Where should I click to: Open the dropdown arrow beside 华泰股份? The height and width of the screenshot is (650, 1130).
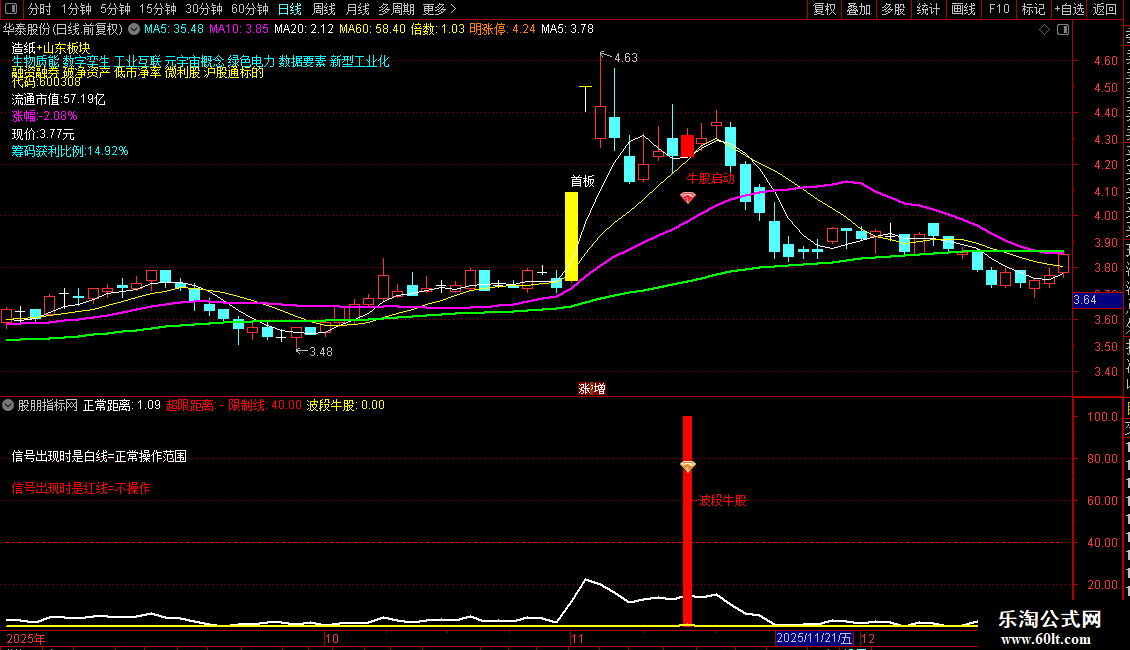134,30
